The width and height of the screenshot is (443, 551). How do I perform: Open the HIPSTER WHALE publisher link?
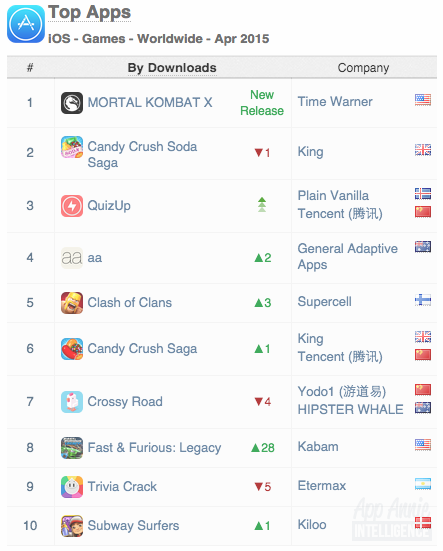point(351,410)
